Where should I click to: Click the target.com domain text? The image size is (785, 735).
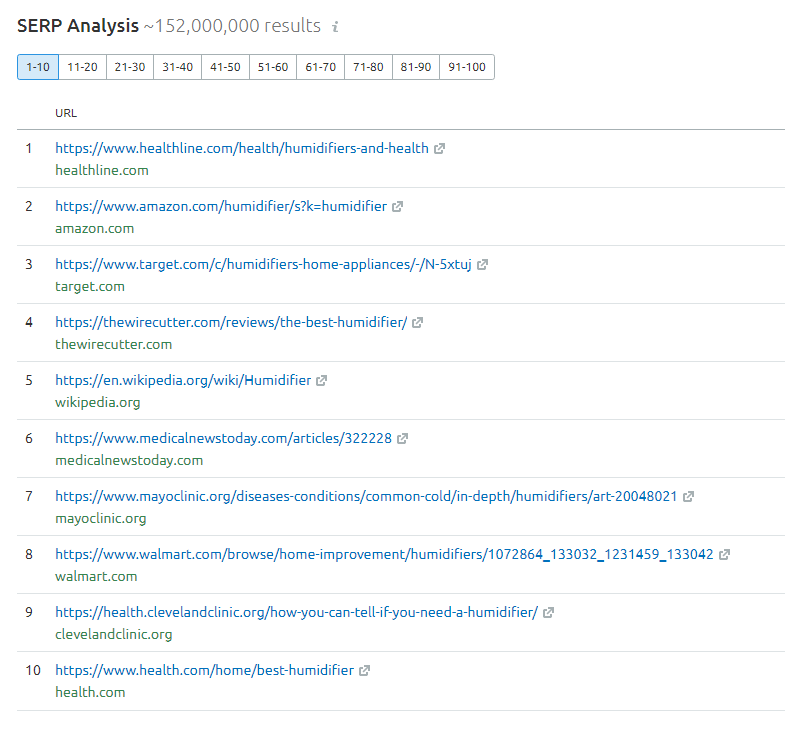click(90, 287)
